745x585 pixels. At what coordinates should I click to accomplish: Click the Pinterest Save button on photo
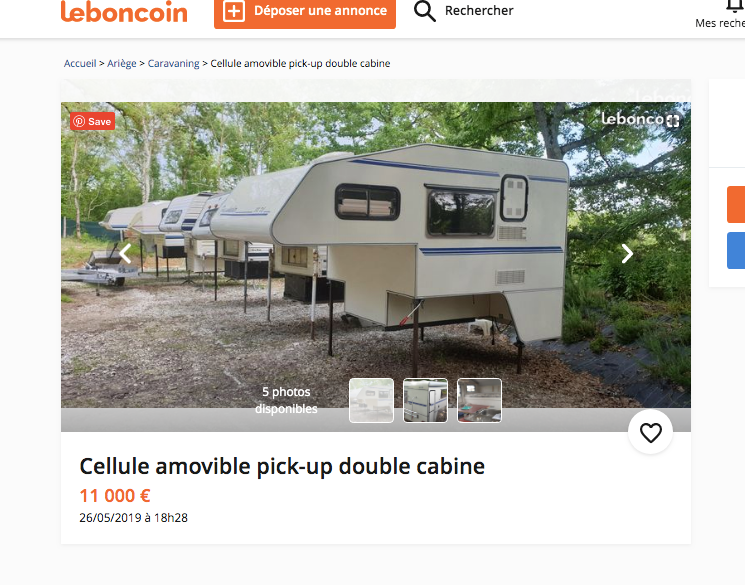click(x=93, y=122)
